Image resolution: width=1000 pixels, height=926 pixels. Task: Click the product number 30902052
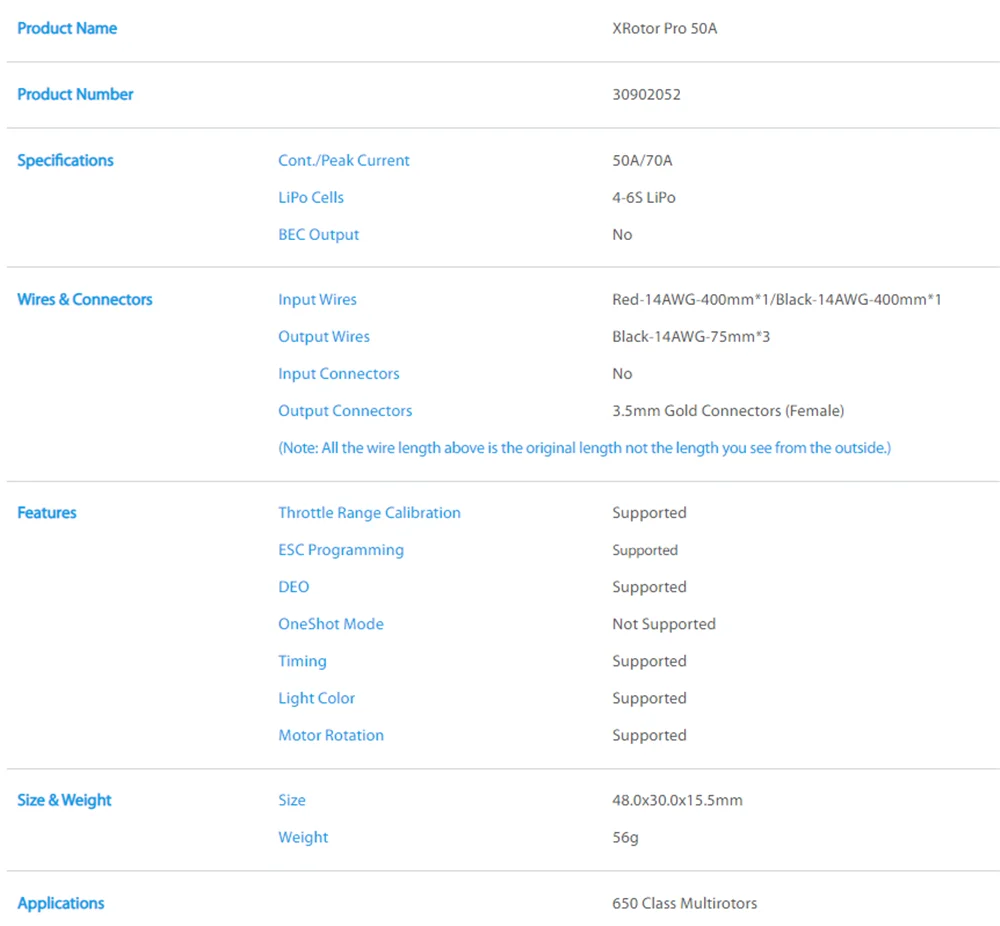pos(646,94)
